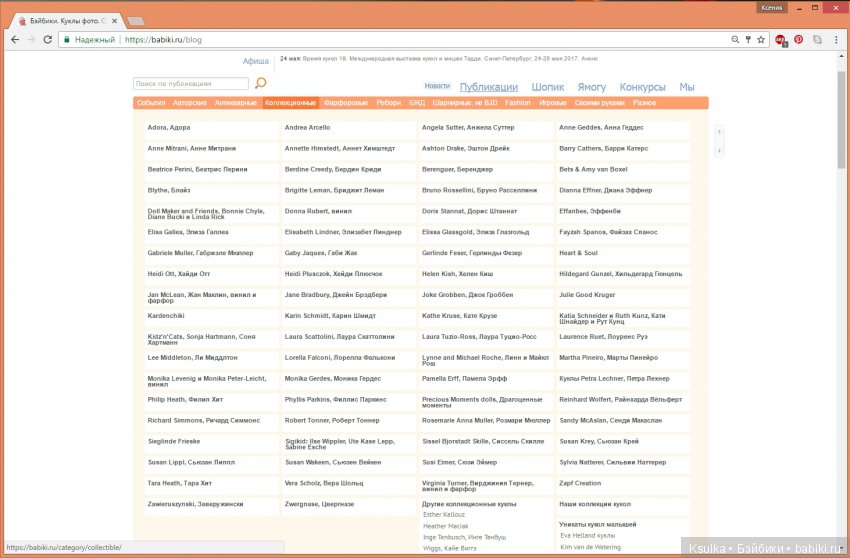
Task: Open the Chrome three-dot menu
Action: coord(837,40)
